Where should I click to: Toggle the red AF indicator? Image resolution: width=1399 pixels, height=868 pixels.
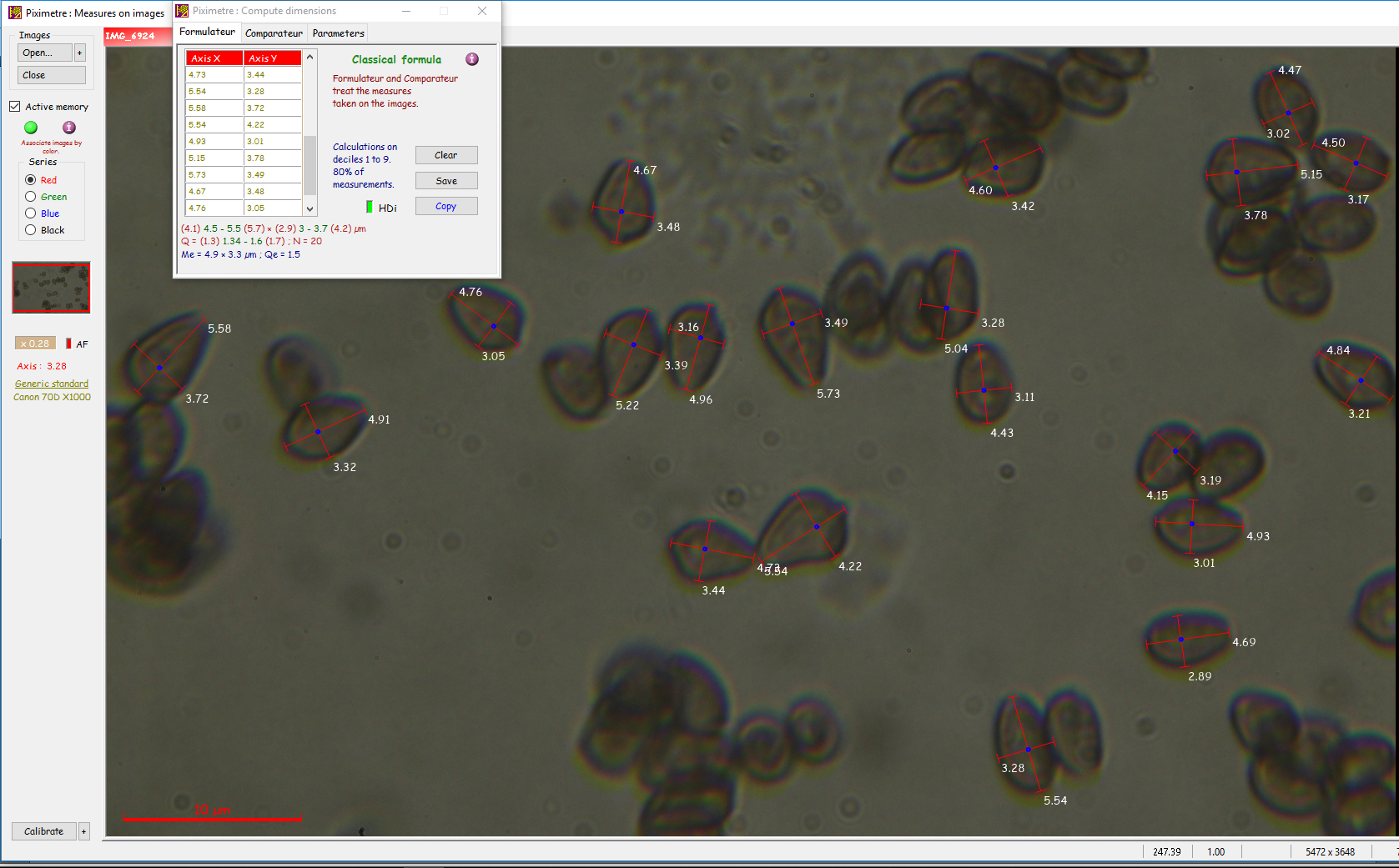pos(68,344)
